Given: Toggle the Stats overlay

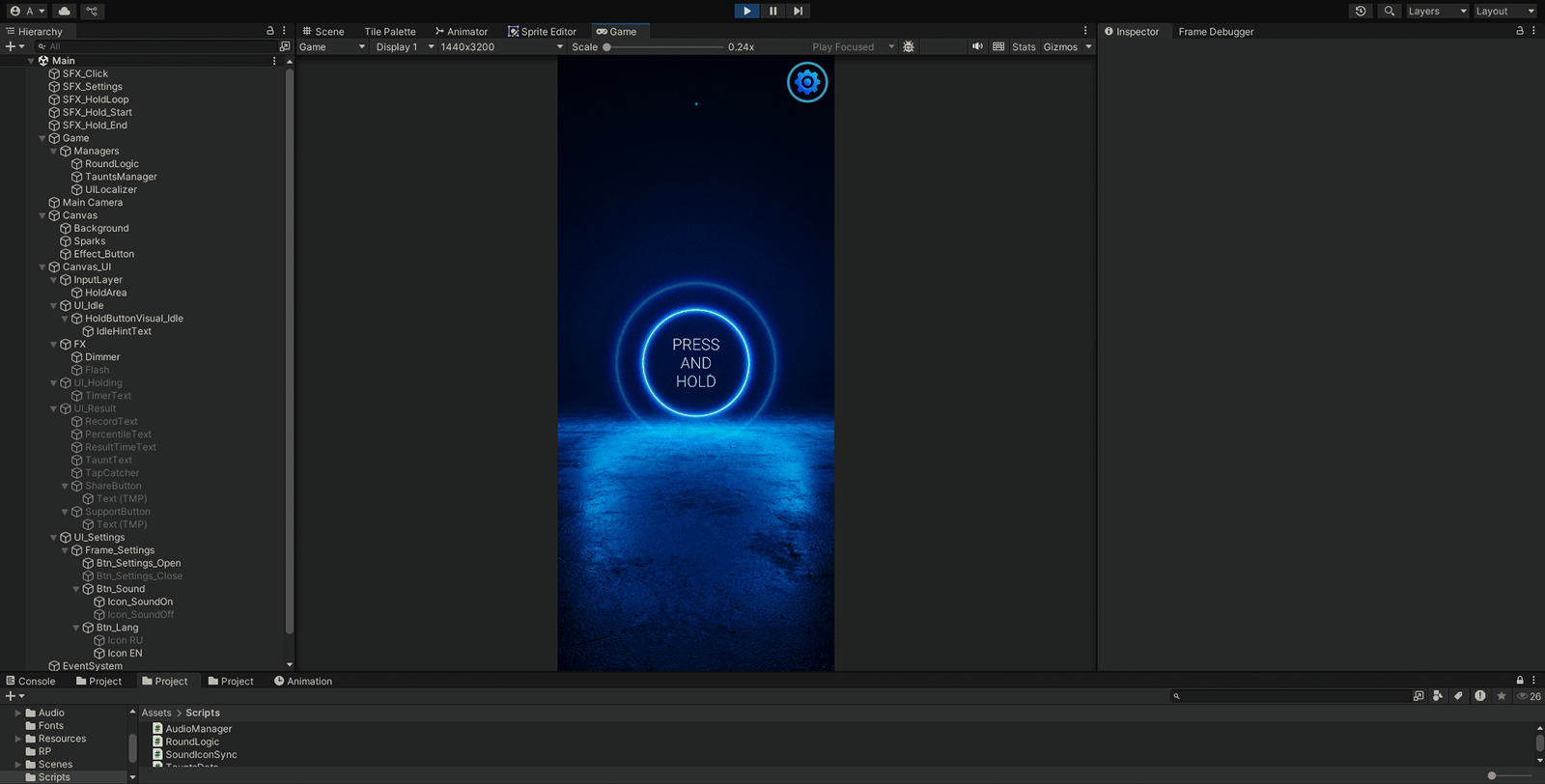Looking at the screenshot, I should point(1024,46).
